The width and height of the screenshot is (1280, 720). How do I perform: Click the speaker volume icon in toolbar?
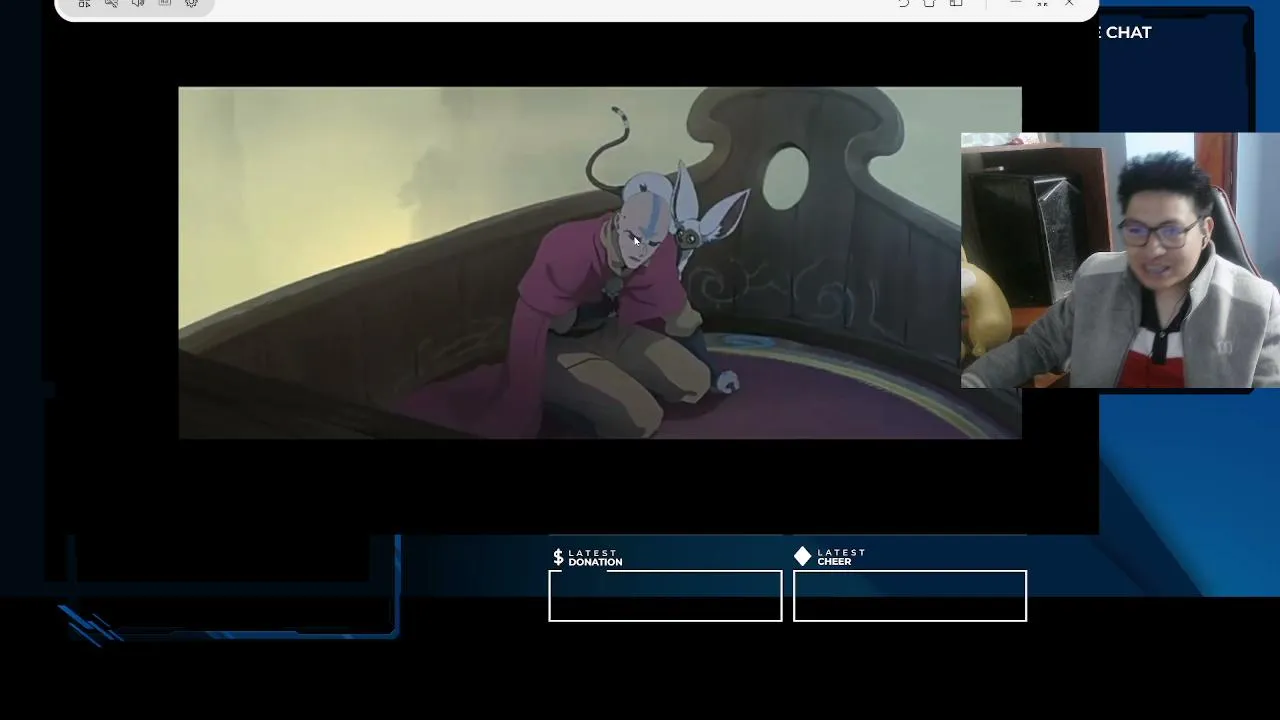138,3
